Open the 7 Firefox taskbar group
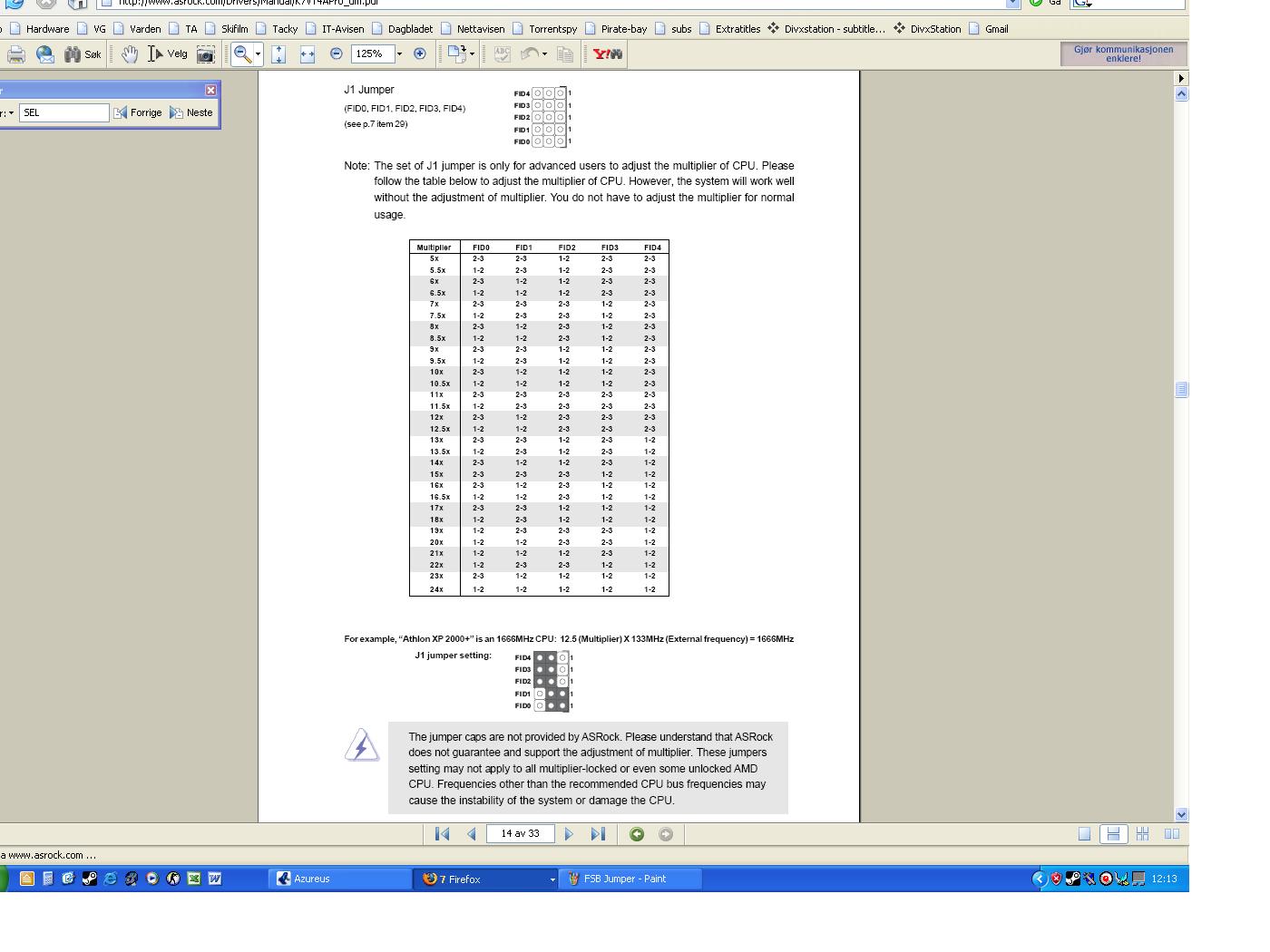This screenshot has height=952, width=1270. coord(487,879)
